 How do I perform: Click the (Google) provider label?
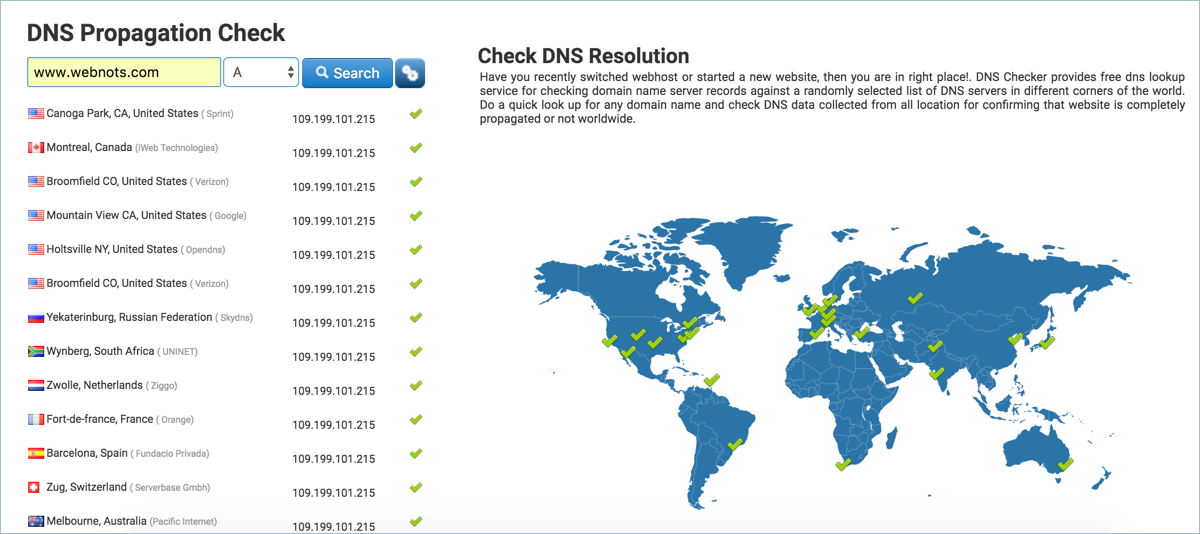click(x=228, y=216)
